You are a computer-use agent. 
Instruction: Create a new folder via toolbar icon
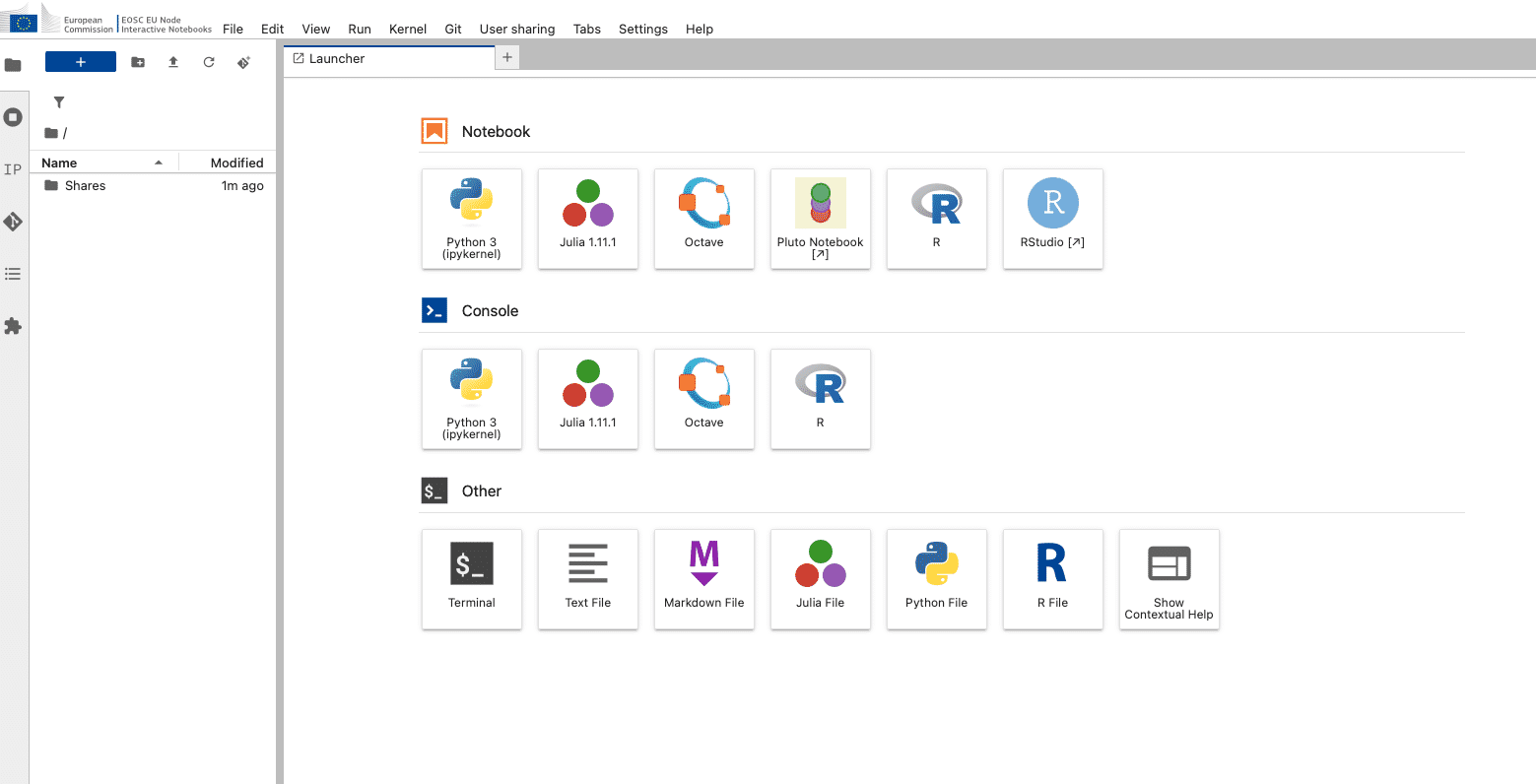pos(138,62)
